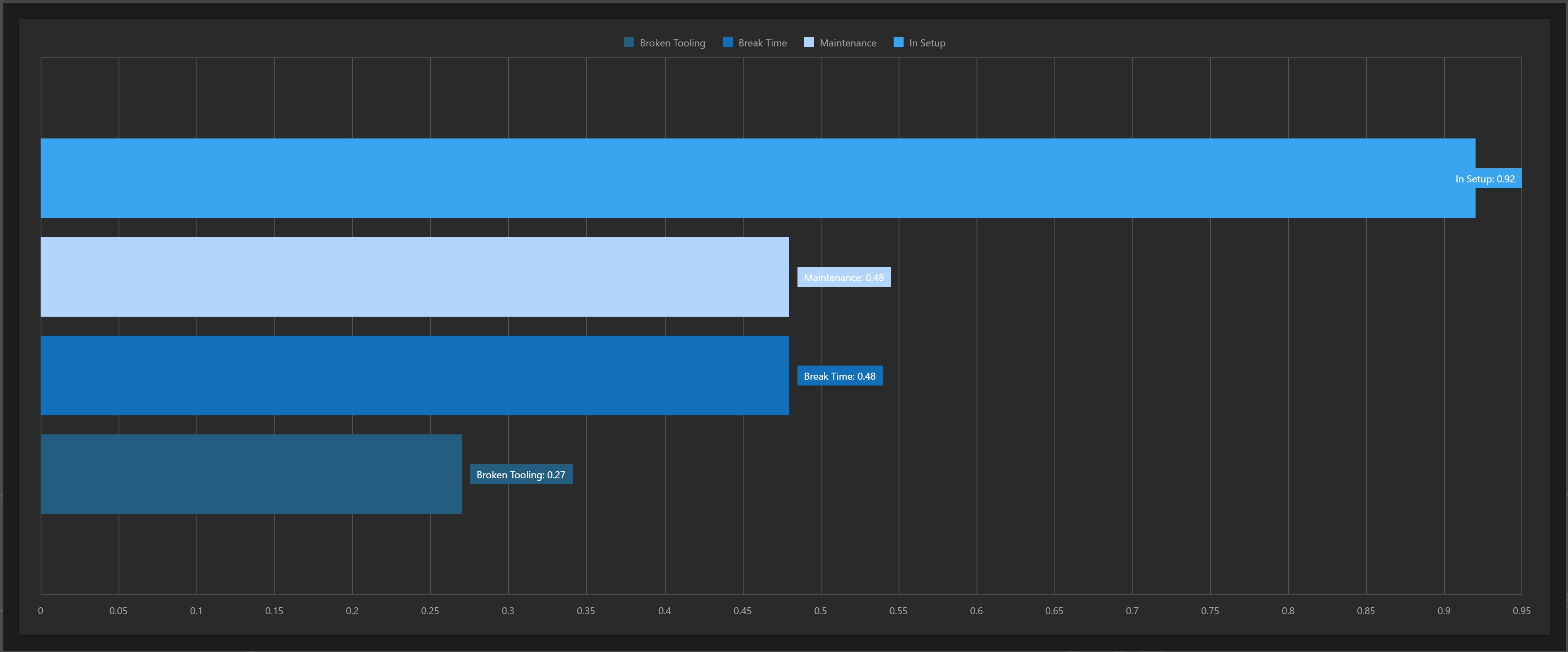Click the 0.95 axis tick label
The height and width of the screenshot is (652, 1568).
[1521, 611]
